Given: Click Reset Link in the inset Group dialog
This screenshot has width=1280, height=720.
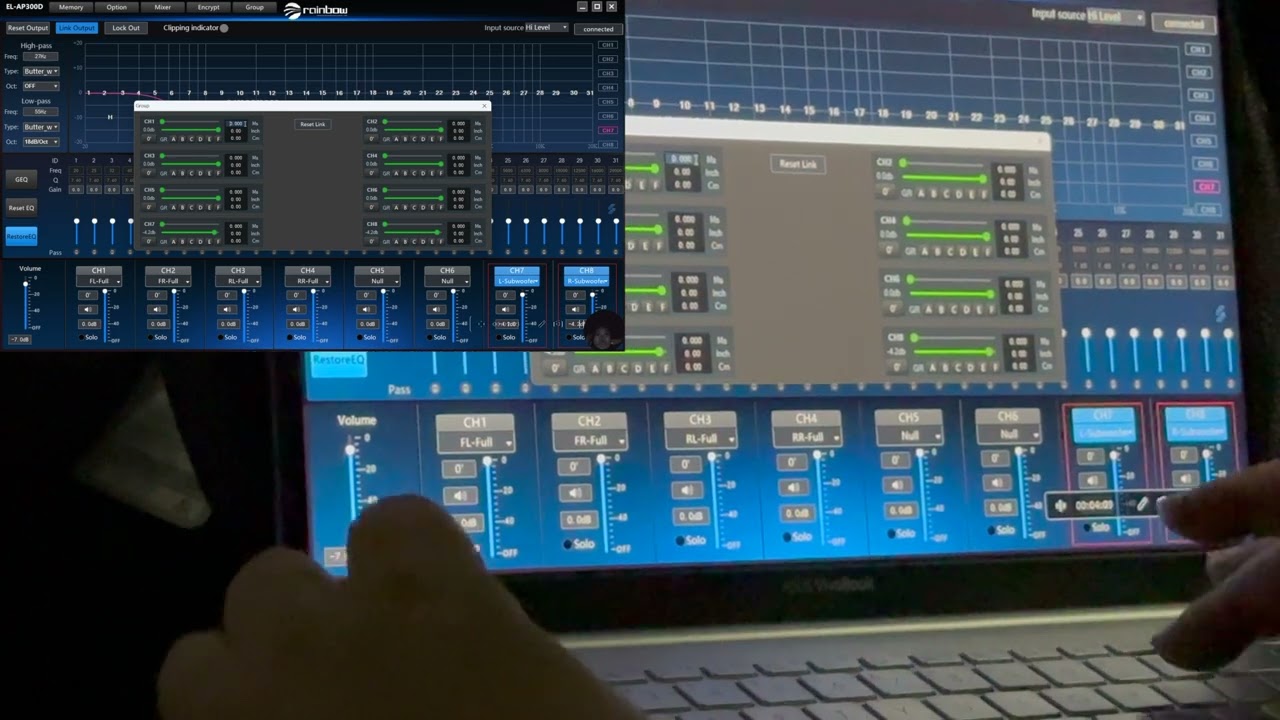Looking at the screenshot, I should tap(313, 124).
